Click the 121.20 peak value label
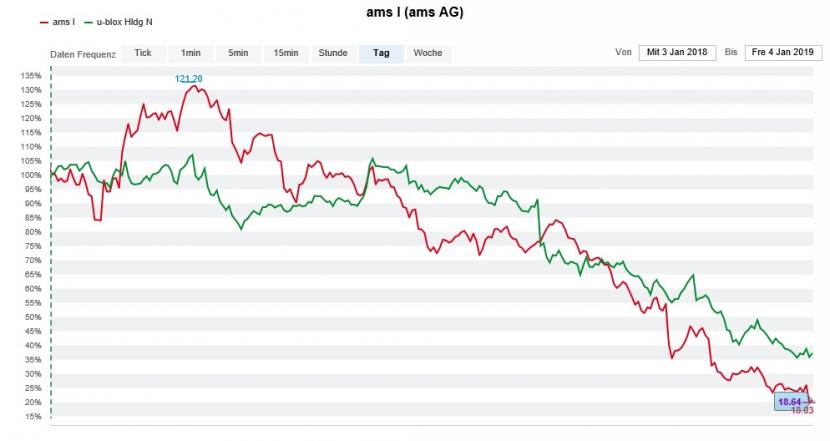Viewport: 830px width, 441px height. point(189,78)
